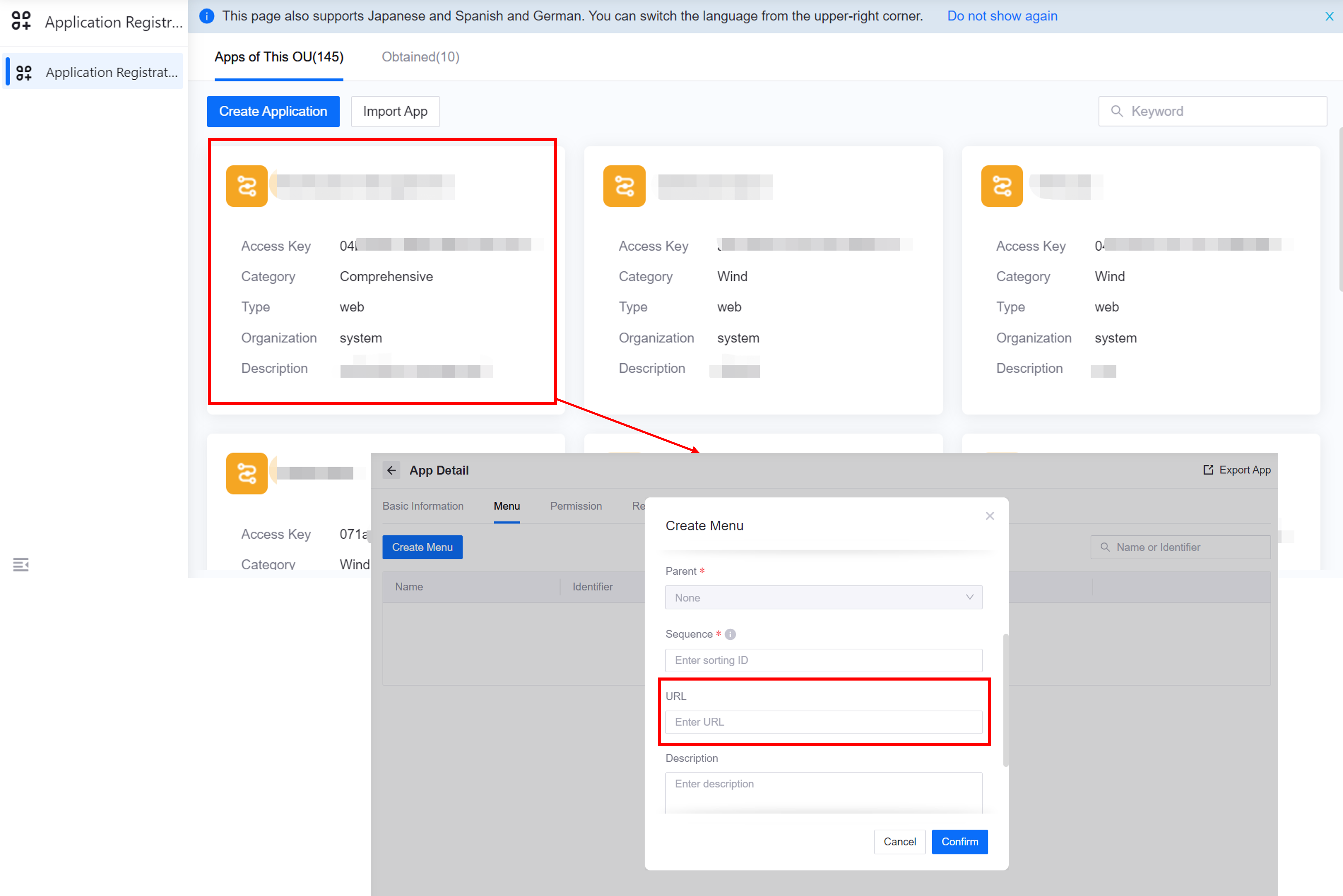Click the blue info icon in banner

coord(207,16)
